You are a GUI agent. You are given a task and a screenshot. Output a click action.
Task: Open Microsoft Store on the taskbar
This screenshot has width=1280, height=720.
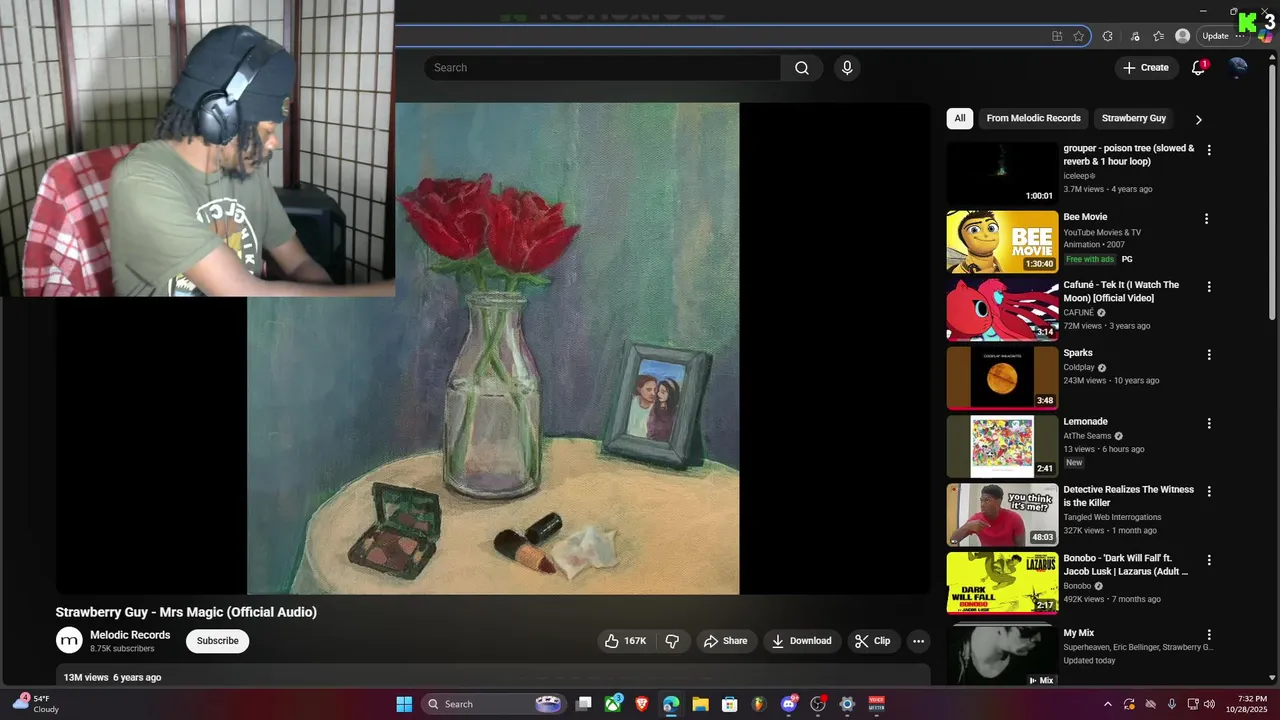(729, 704)
